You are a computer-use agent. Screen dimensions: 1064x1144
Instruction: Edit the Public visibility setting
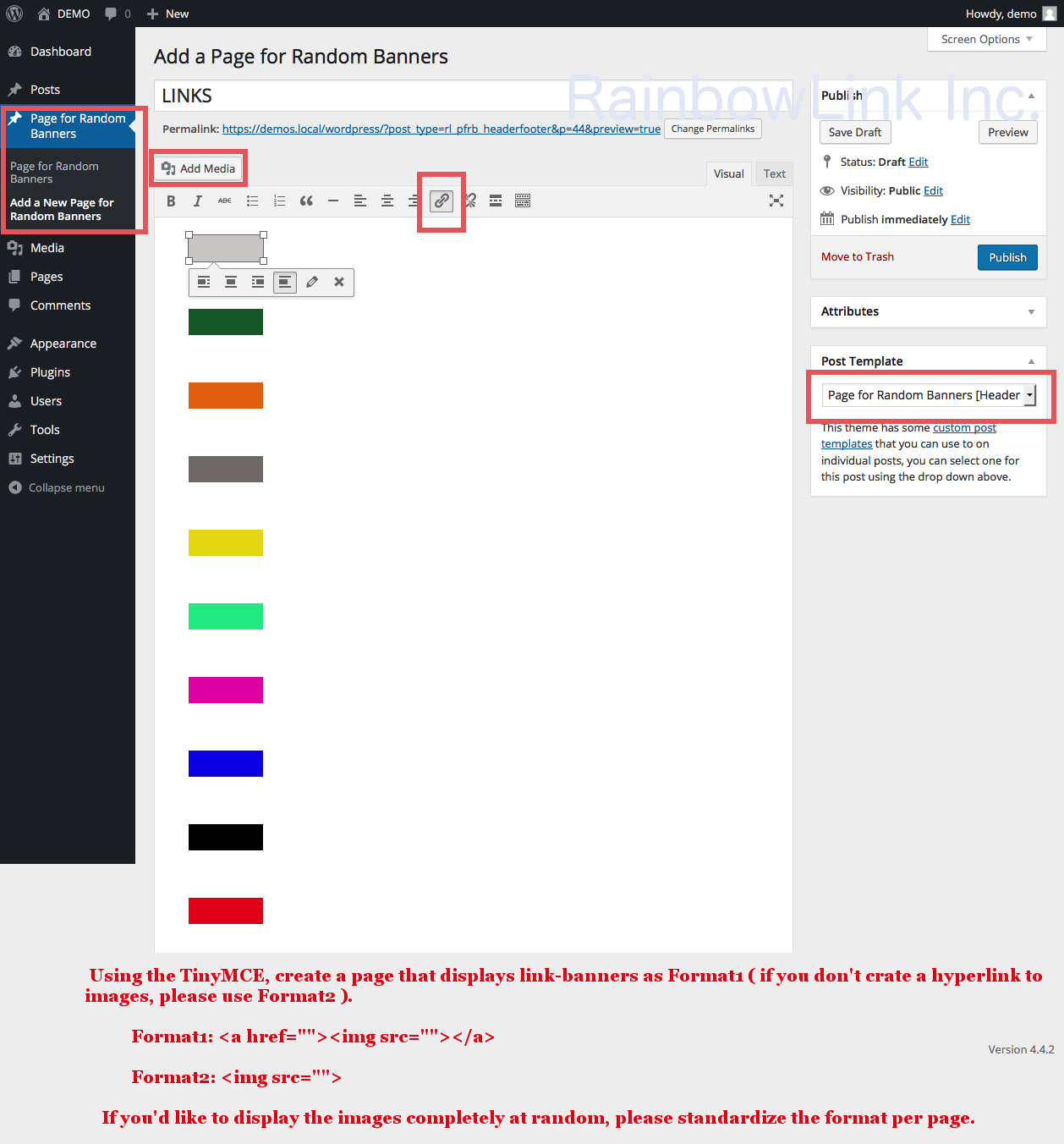point(933,190)
